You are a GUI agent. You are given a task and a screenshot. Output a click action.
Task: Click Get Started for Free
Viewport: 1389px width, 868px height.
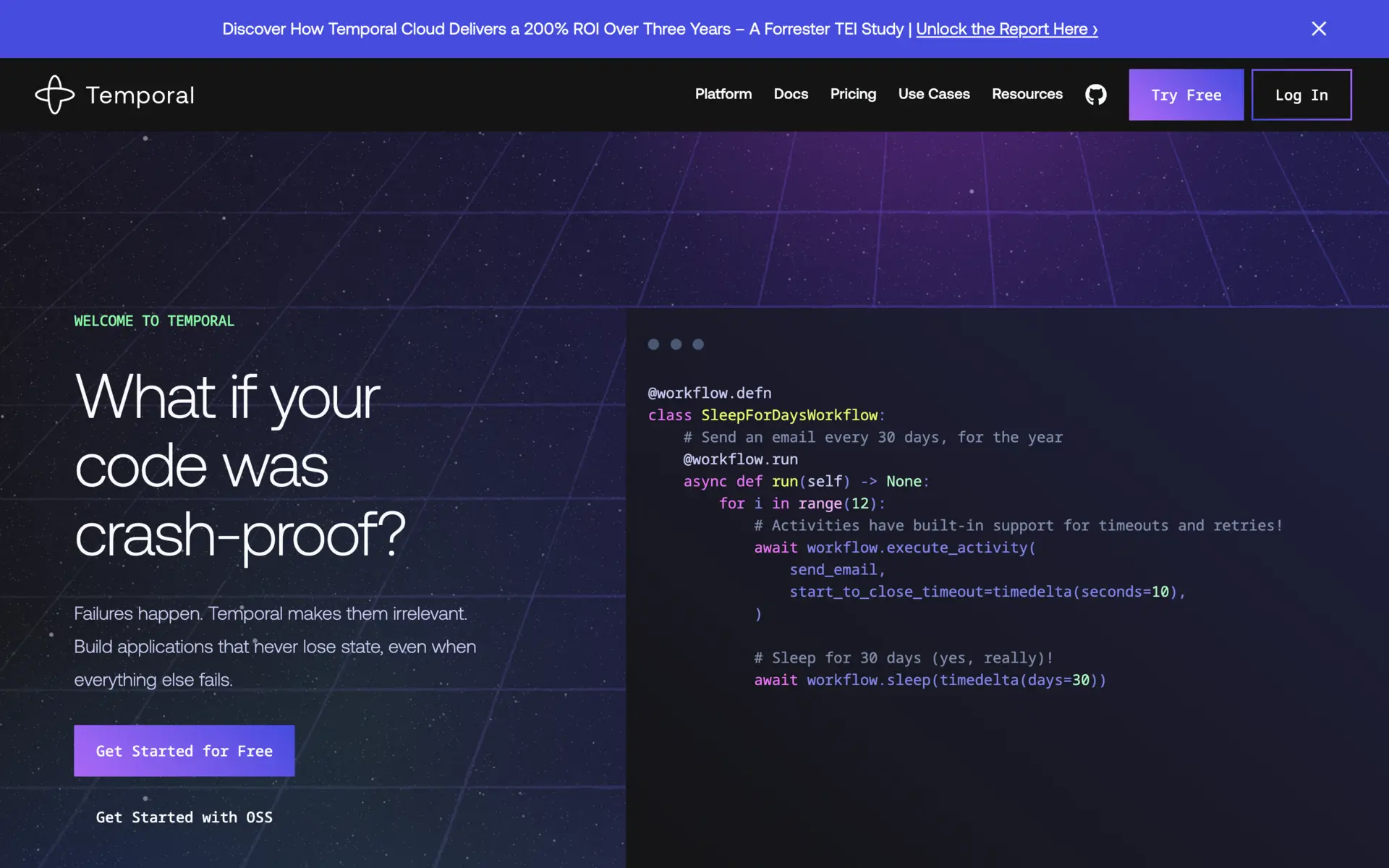pyautogui.click(x=184, y=751)
